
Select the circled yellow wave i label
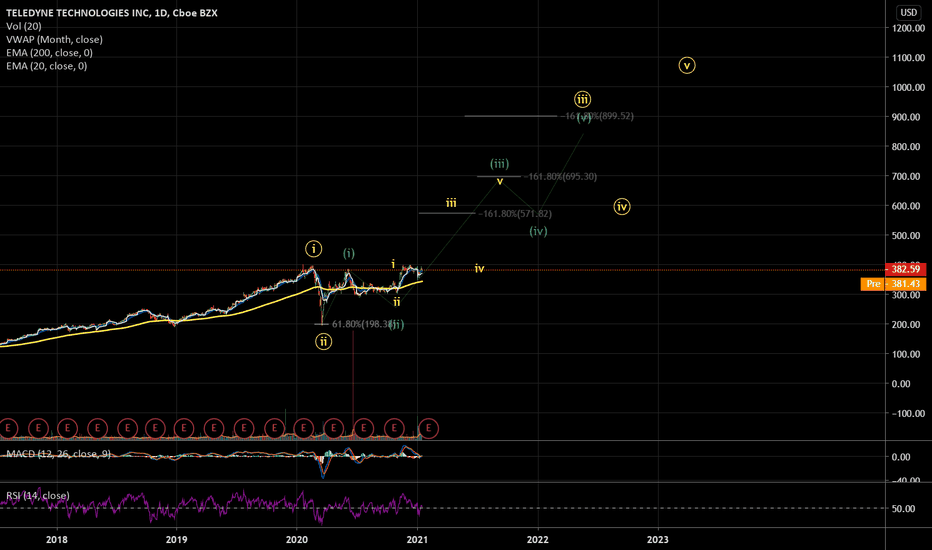click(x=314, y=249)
